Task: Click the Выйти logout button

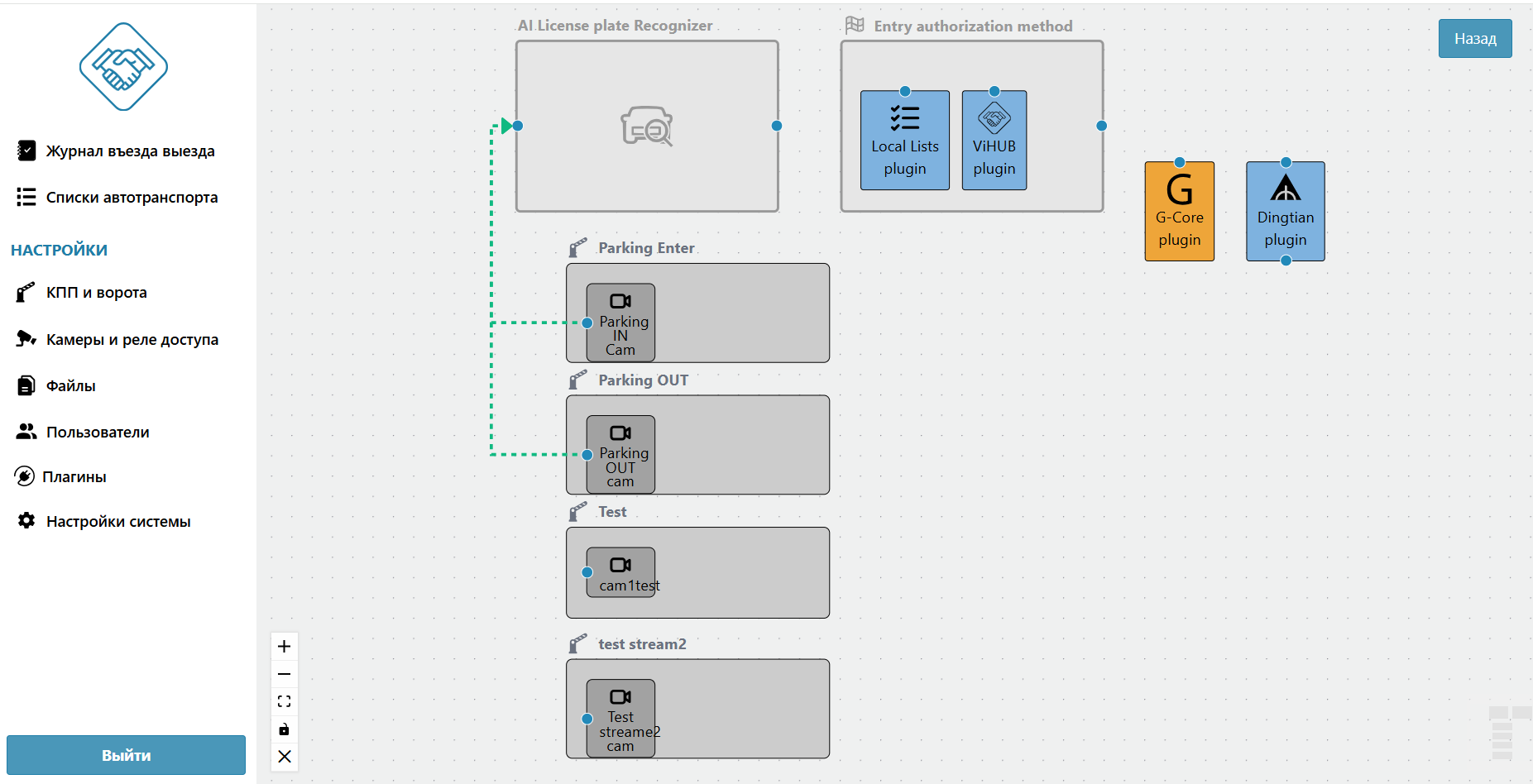Action: (x=126, y=755)
